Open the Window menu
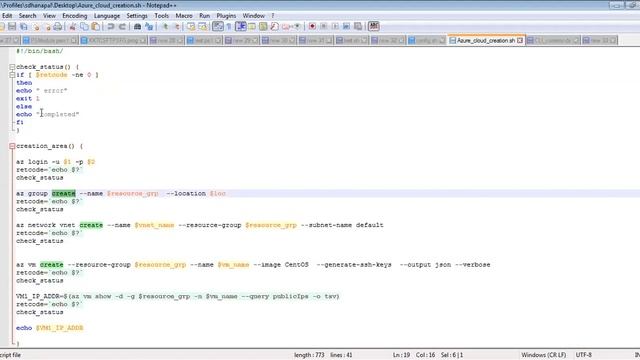The height and width of the screenshot is (360, 640). (254, 16)
